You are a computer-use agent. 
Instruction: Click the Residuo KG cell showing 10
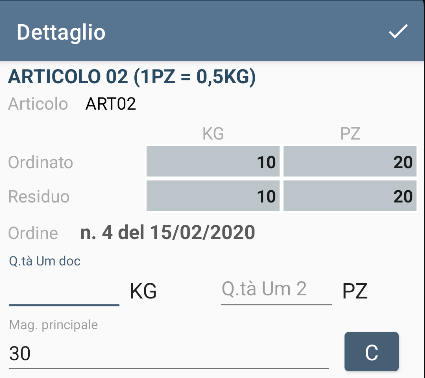click(213, 196)
